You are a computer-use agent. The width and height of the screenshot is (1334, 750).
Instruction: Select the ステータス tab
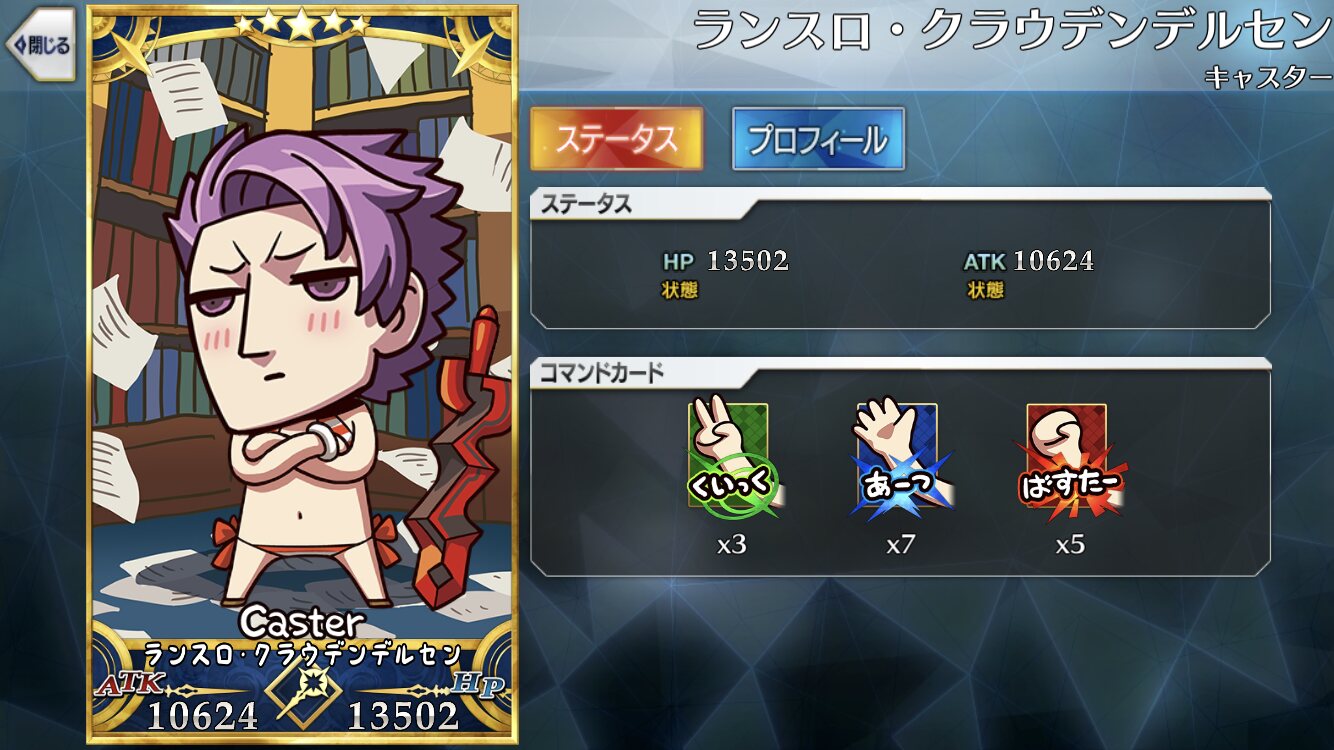(616, 139)
